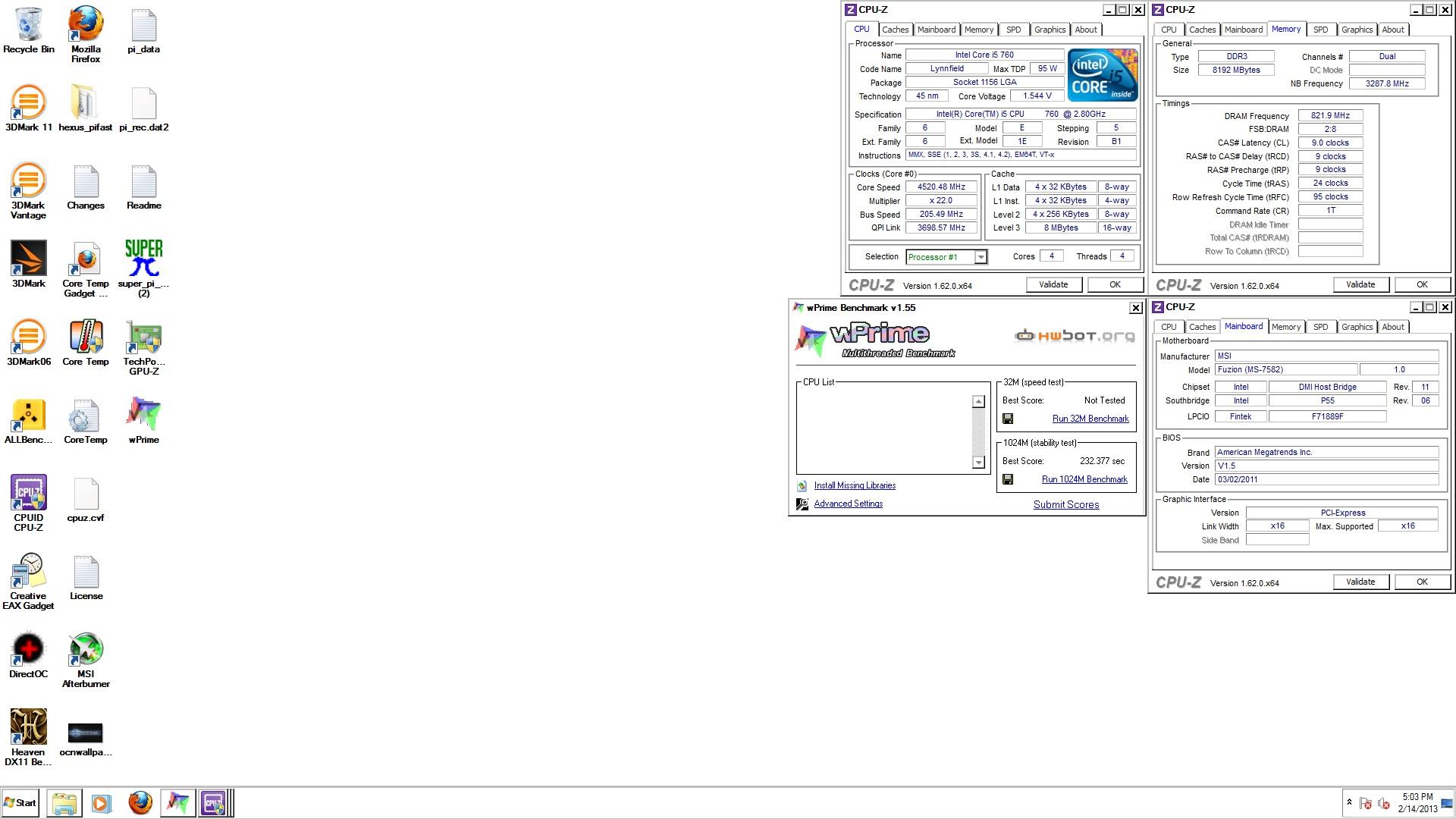Click inside the empty CPU List box
The width and height of the screenshot is (1456, 819).
pos(885,431)
